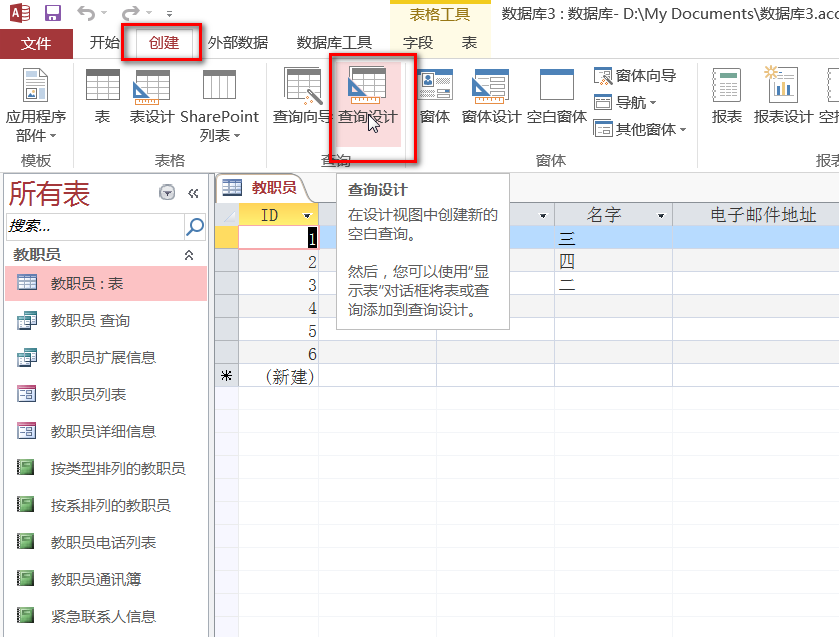Switch to the 表 tab under 表格工具

tap(469, 42)
